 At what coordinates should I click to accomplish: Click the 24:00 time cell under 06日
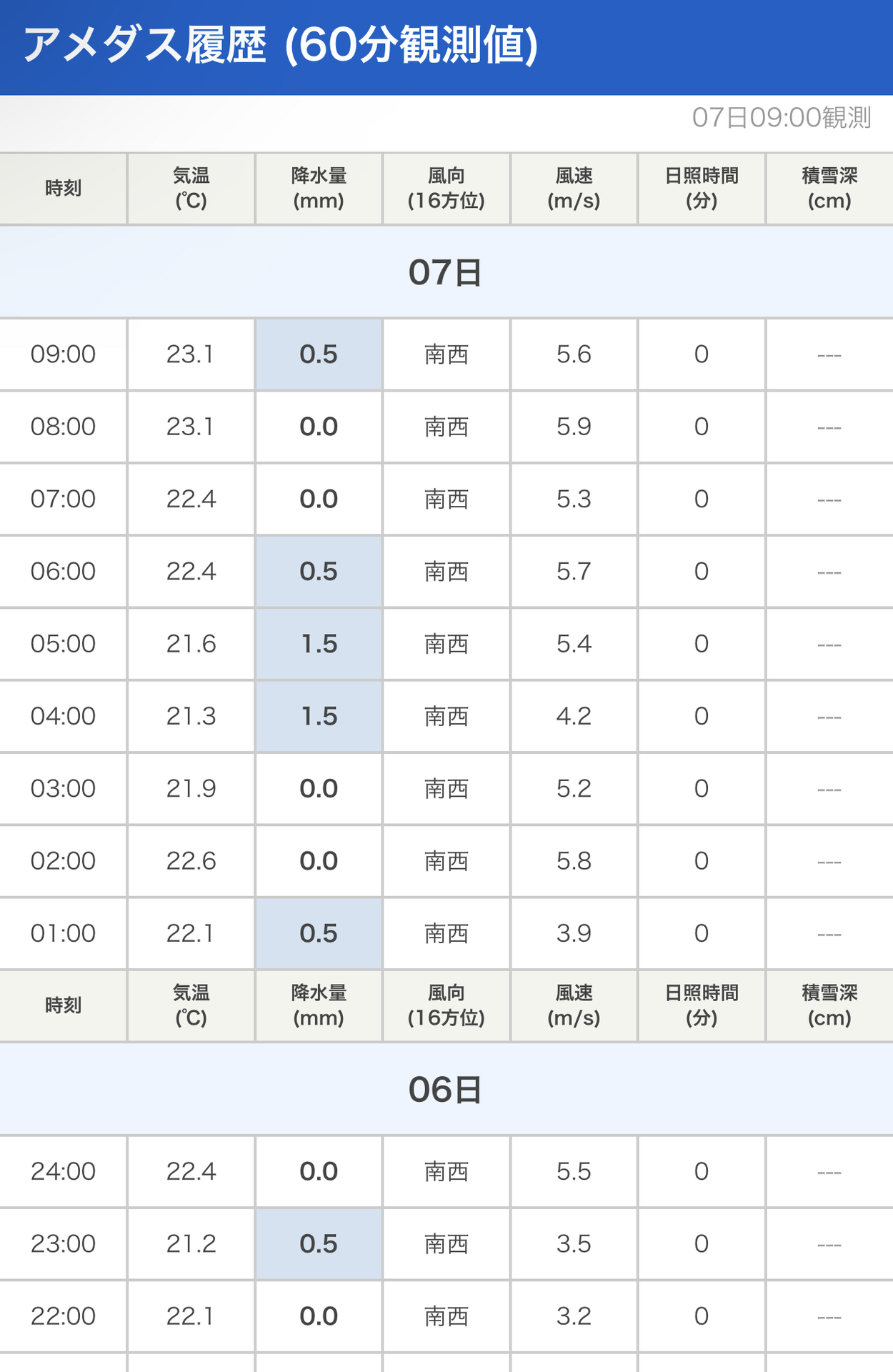pos(64,1172)
